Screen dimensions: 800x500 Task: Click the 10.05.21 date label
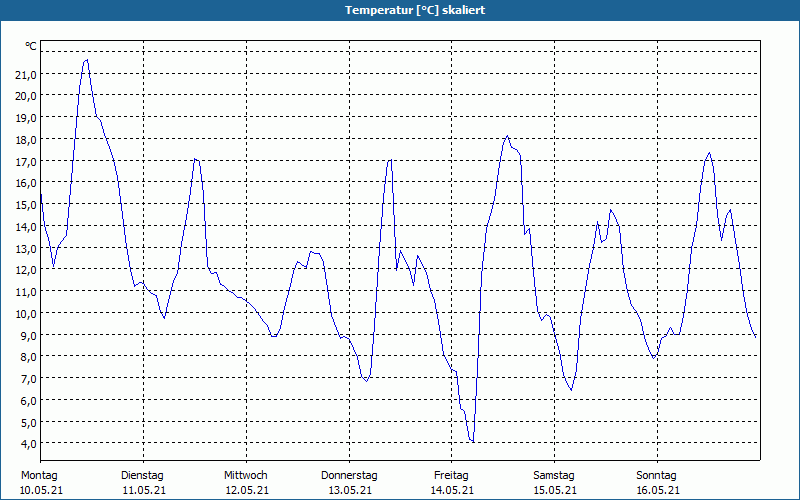click(41, 490)
